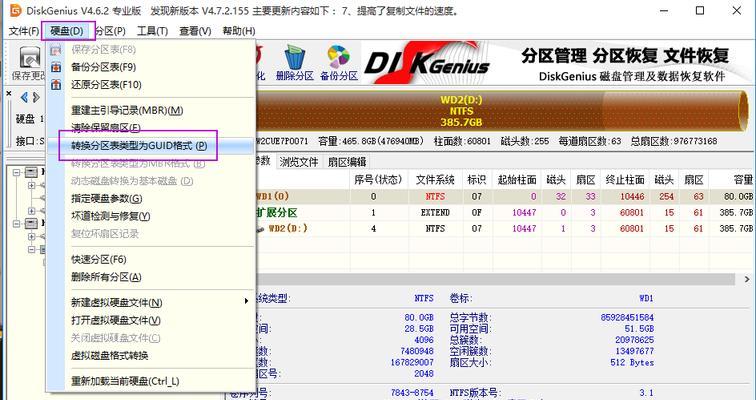Click the 51.5GB free space value
The image size is (756, 400).
[x=639, y=329]
